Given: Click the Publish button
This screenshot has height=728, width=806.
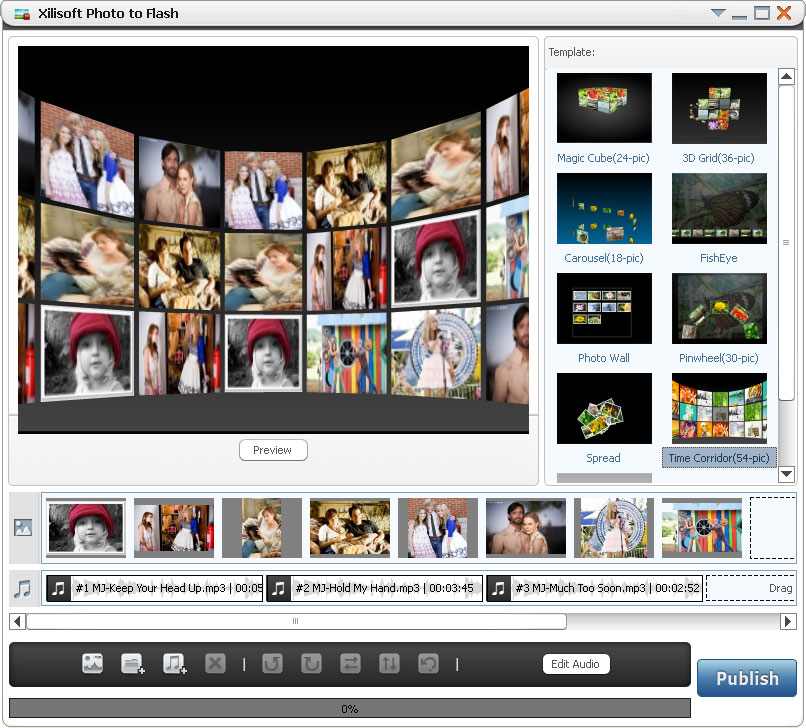Looking at the screenshot, I should (x=746, y=678).
